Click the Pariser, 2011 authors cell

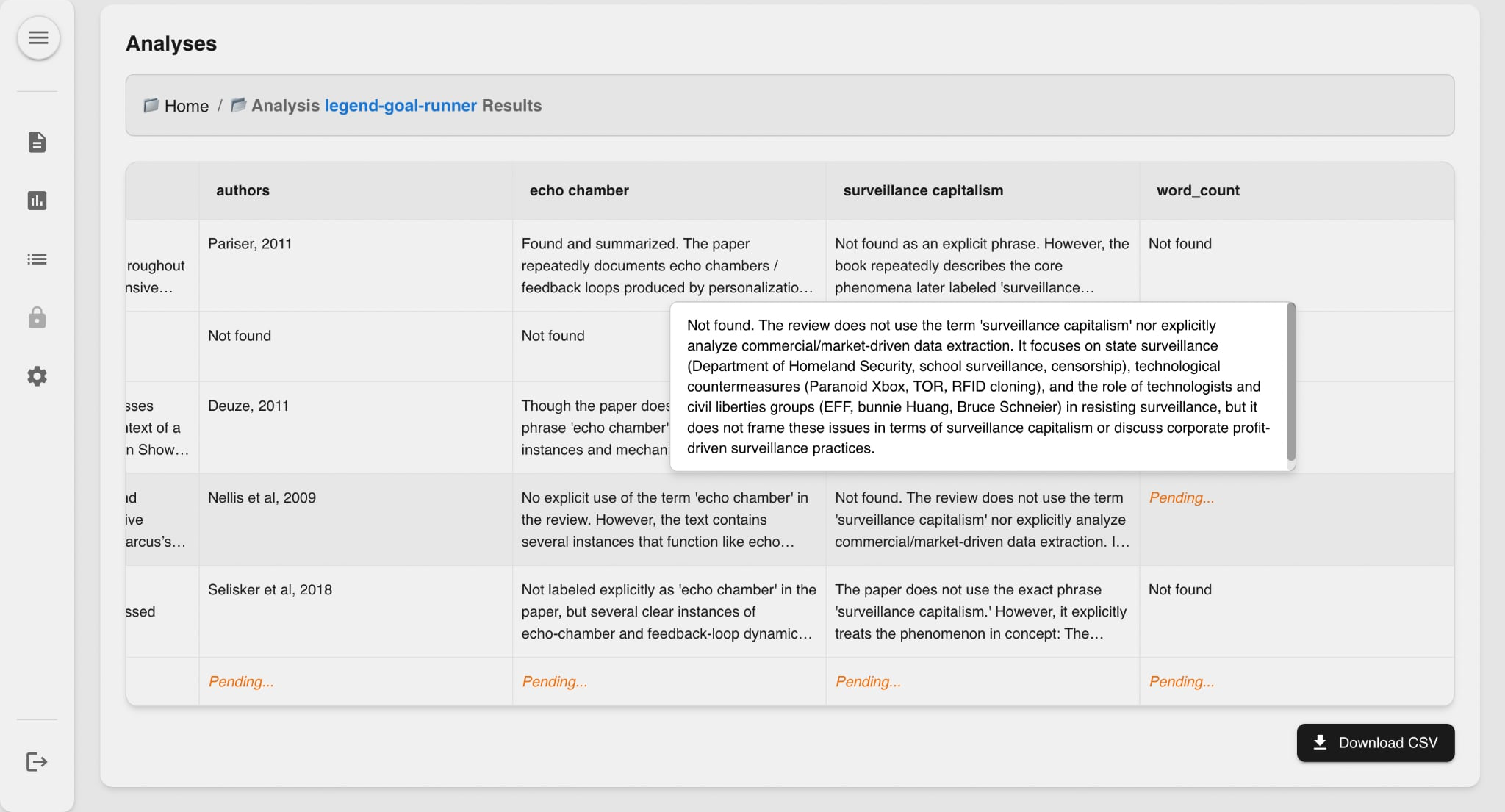(250, 244)
